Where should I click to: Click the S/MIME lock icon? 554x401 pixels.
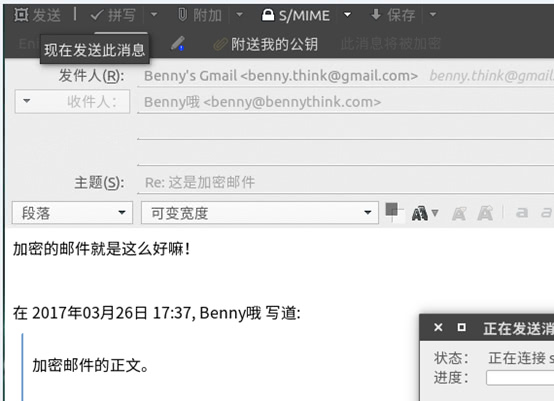tap(268, 15)
